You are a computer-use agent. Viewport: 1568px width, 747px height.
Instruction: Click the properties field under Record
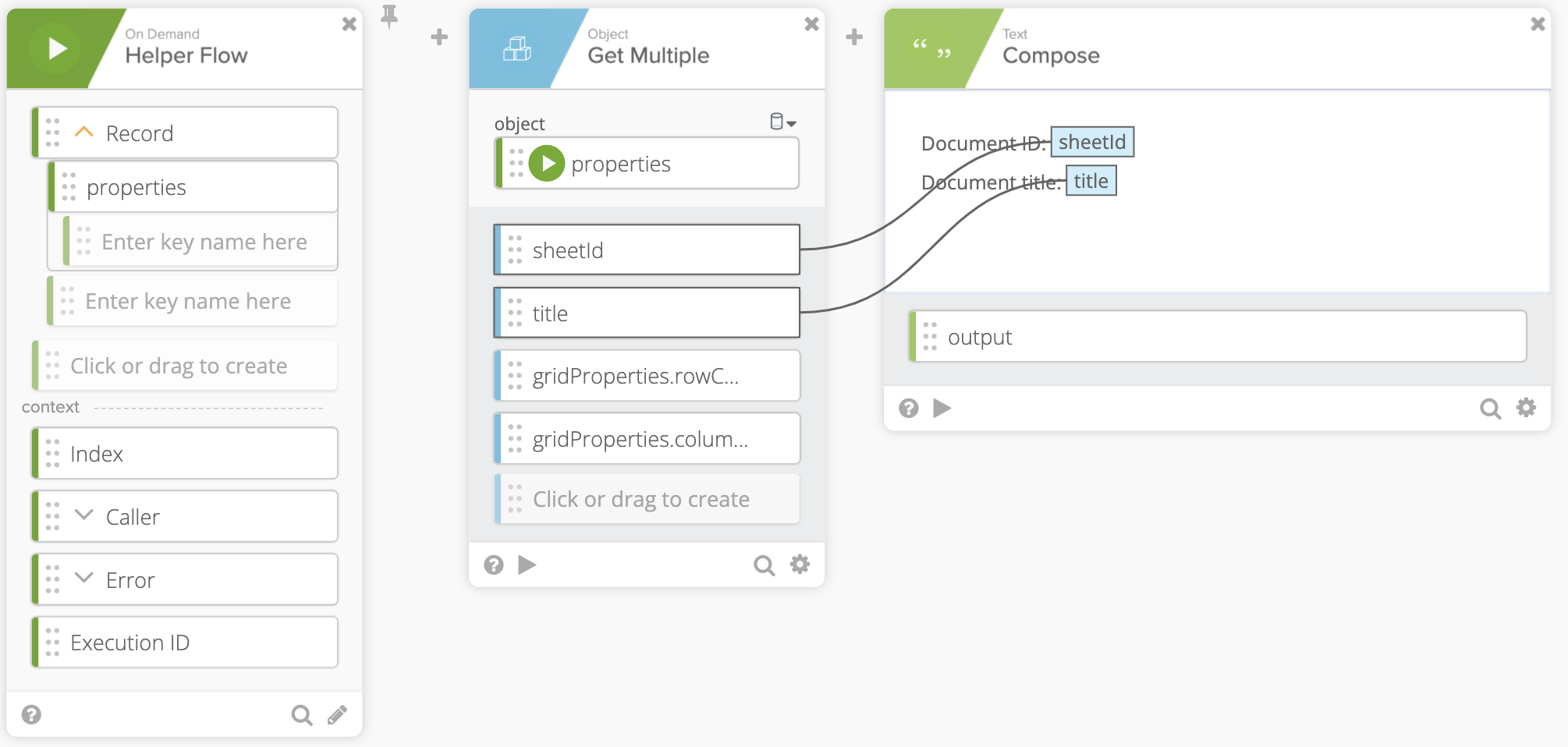click(193, 187)
